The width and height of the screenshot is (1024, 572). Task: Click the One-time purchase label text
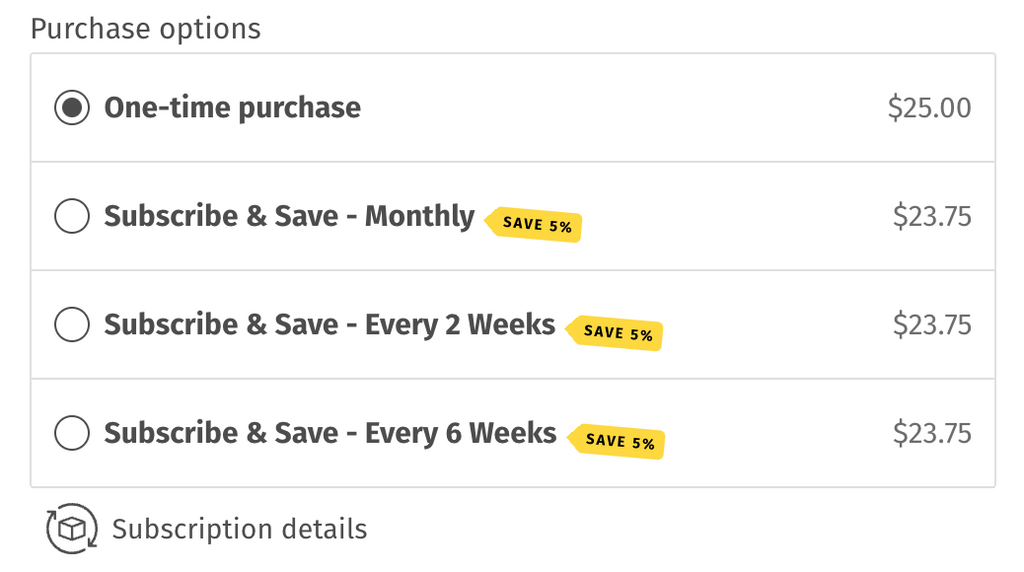pyautogui.click(x=232, y=108)
